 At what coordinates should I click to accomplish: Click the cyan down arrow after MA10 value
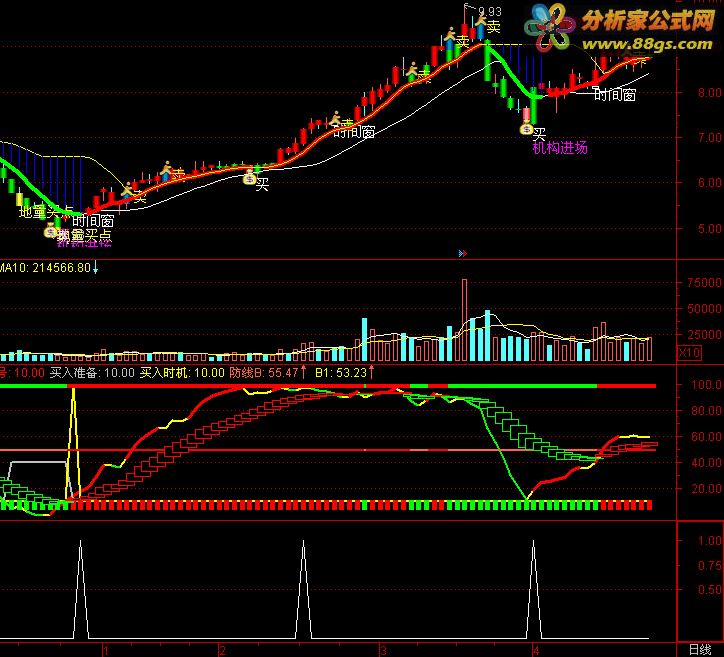95,267
